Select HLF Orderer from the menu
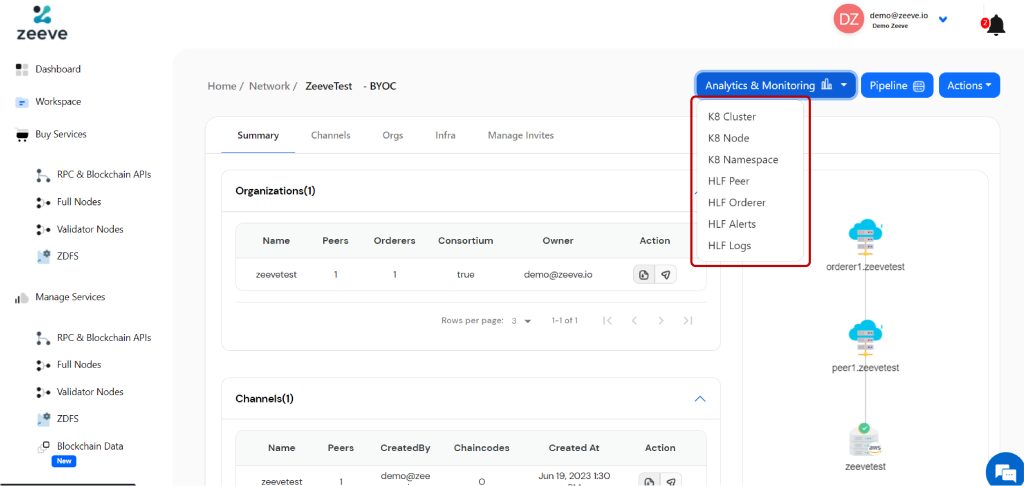The width and height of the screenshot is (1024, 486). (x=737, y=202)
